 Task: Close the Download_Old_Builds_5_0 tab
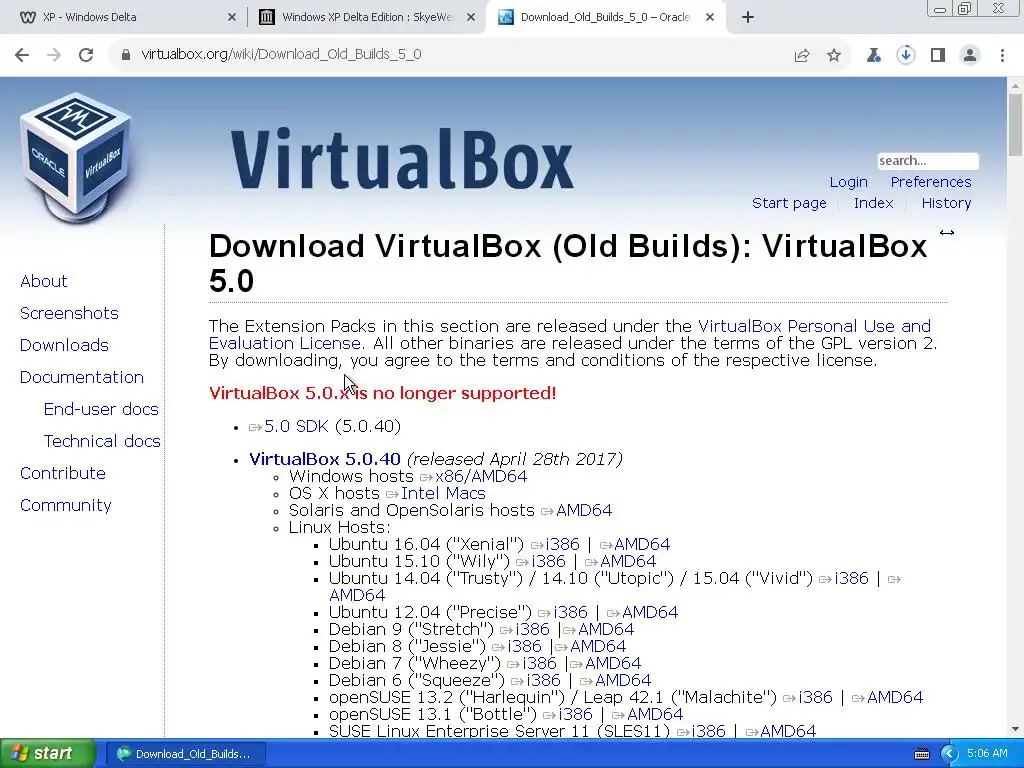pos(710,18)
